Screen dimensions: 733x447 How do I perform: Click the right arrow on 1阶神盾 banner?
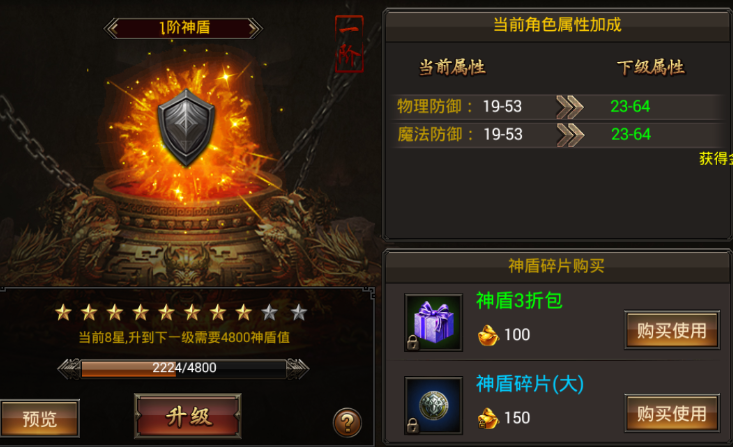coord(255,28)
